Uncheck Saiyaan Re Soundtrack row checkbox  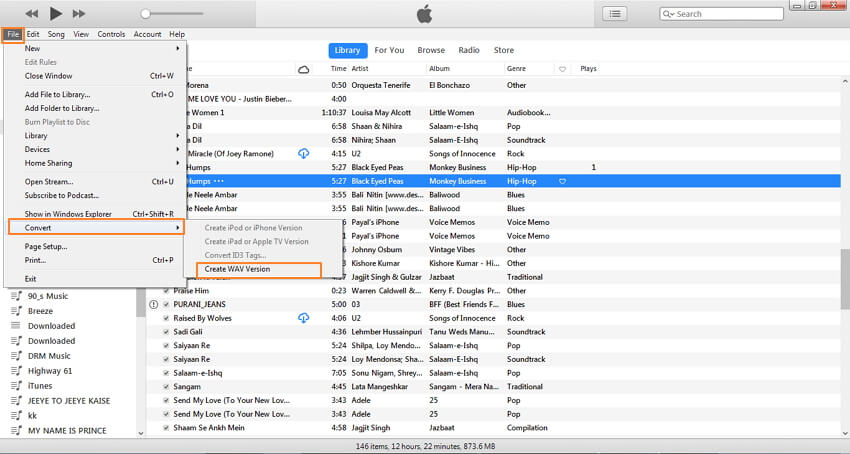(166, 359)
